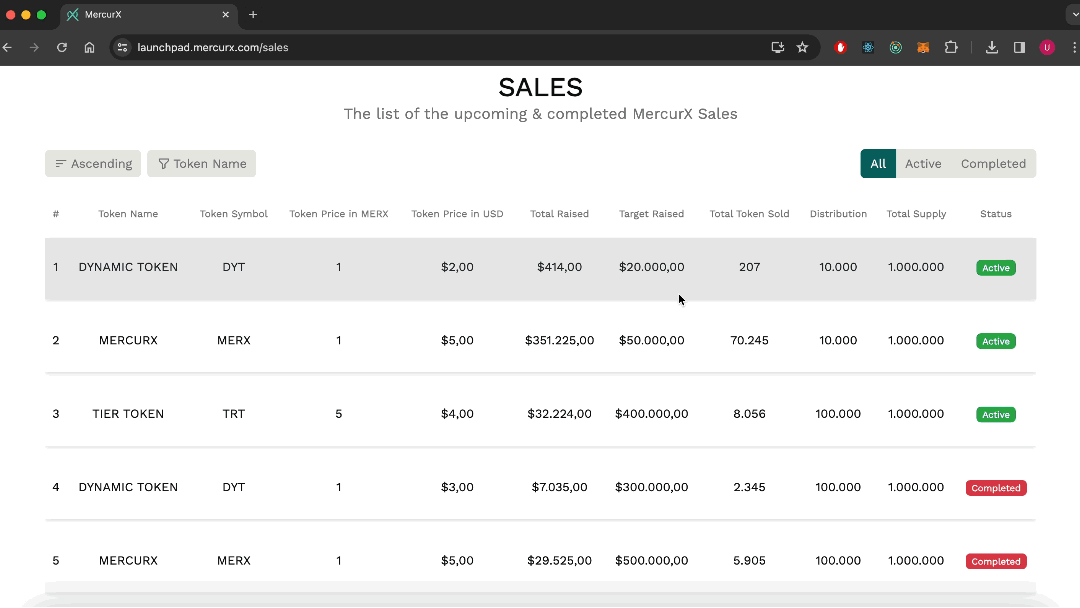This screenshot has height=608, width=1080.
Task: View site information icon in address bar
Action: coord(123,48)
